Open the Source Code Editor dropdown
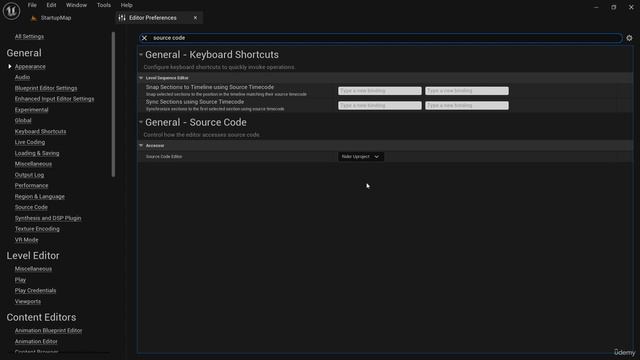The image size is (640, 360). [361, 157]
